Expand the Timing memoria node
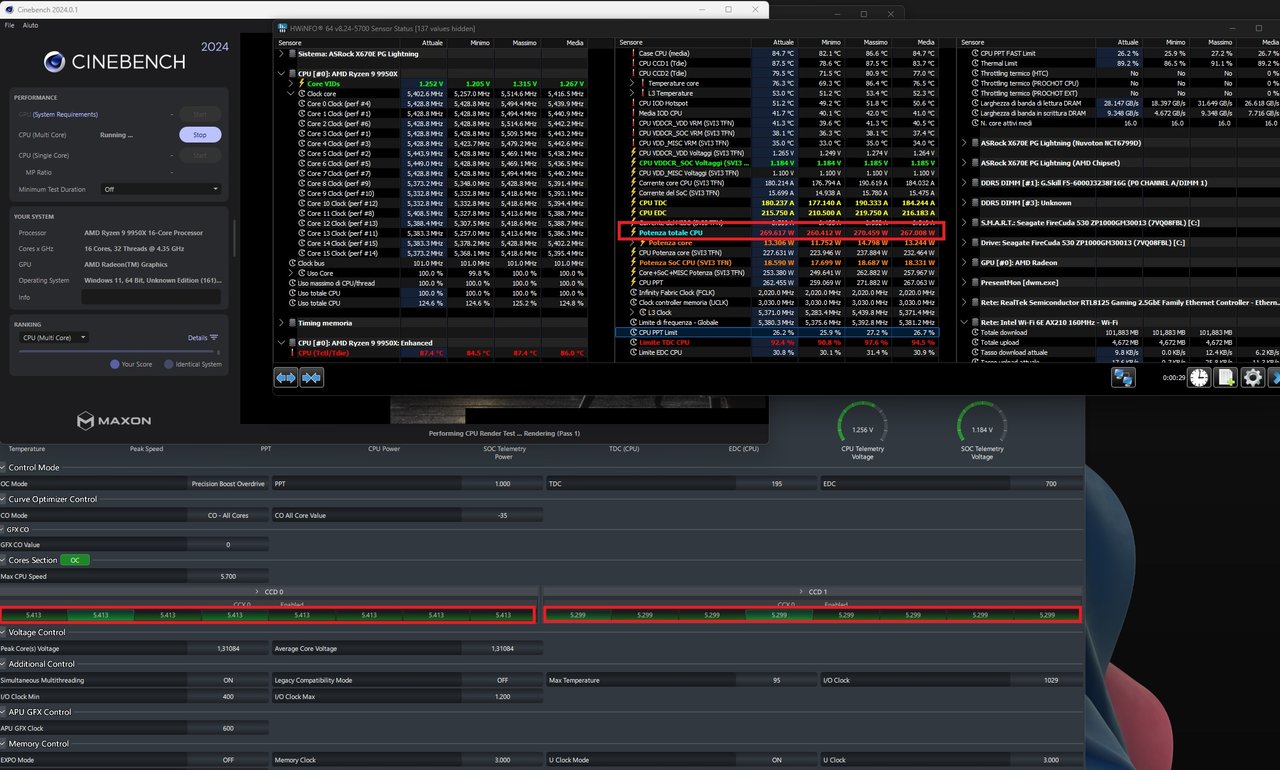This screenshot has height=770, width=1280. pos(280,323)
